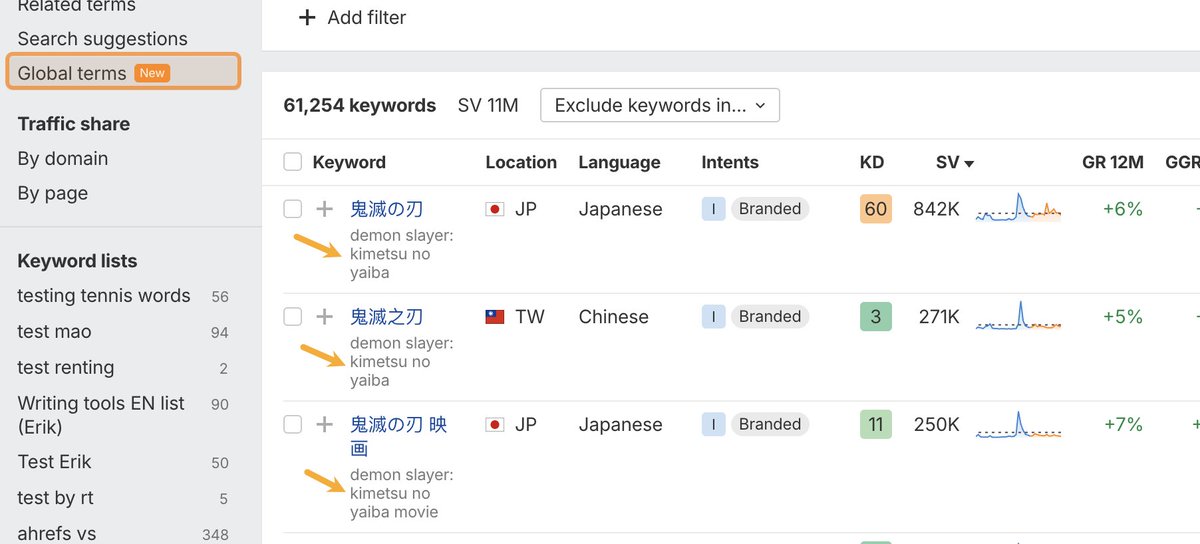Click the +6% growth rate value
This screenshot has height=544, width=1200.
1123,209
